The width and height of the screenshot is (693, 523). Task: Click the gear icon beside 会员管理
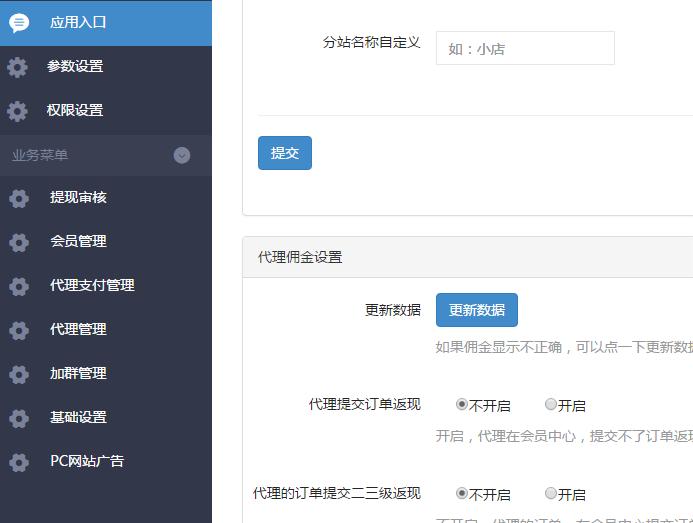[19, 242]
